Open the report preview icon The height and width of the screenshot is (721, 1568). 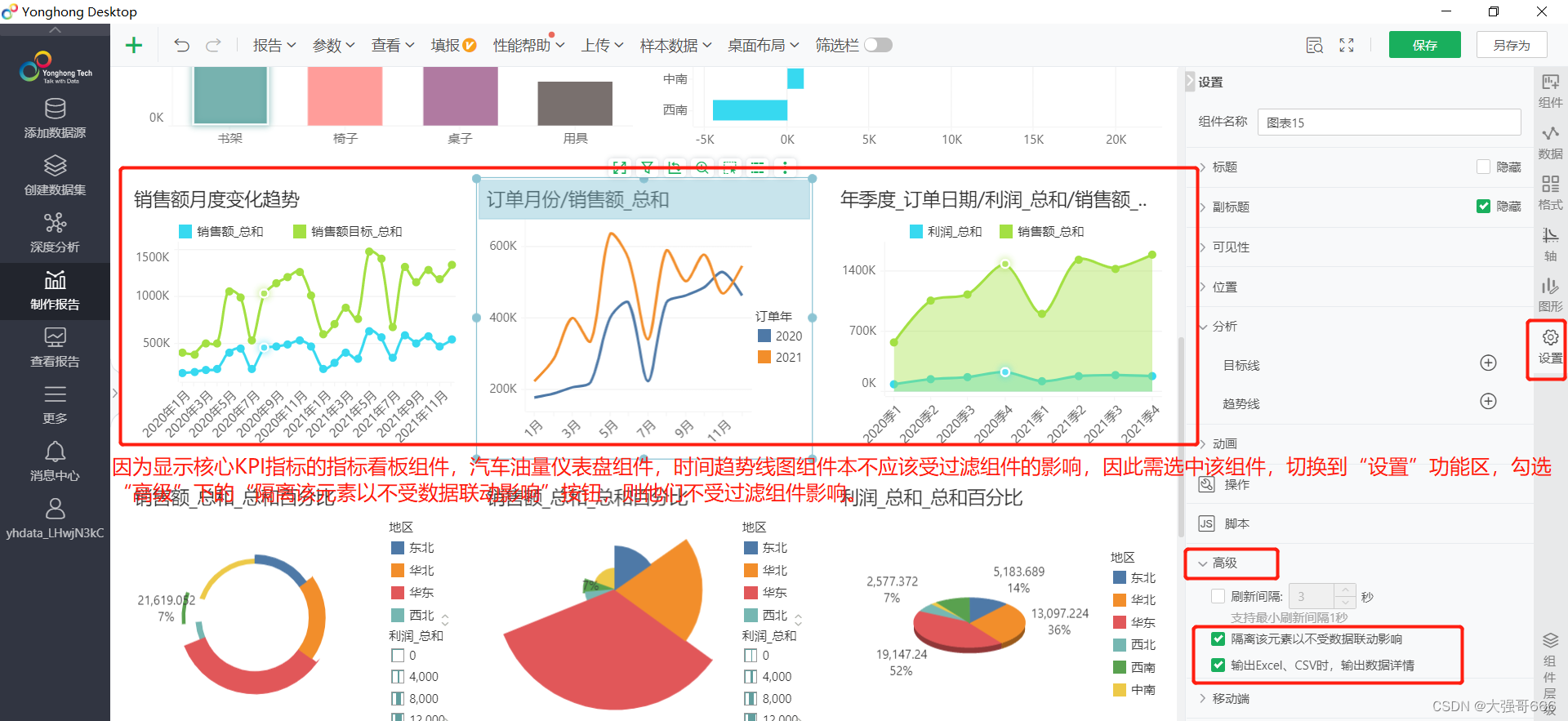pos(1314,45)
